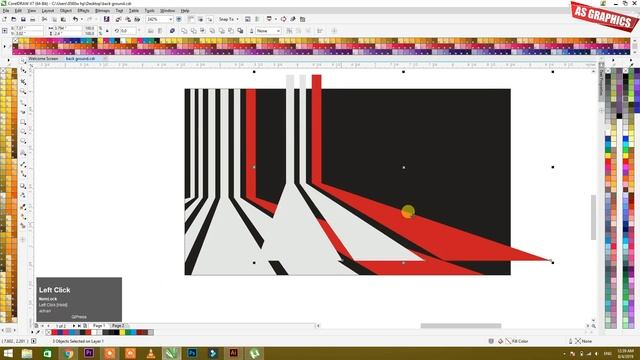Image resolution: width=640 pixels, height=360 pixels.
Task: Click the Cut scissors icon
Action: 44,19
